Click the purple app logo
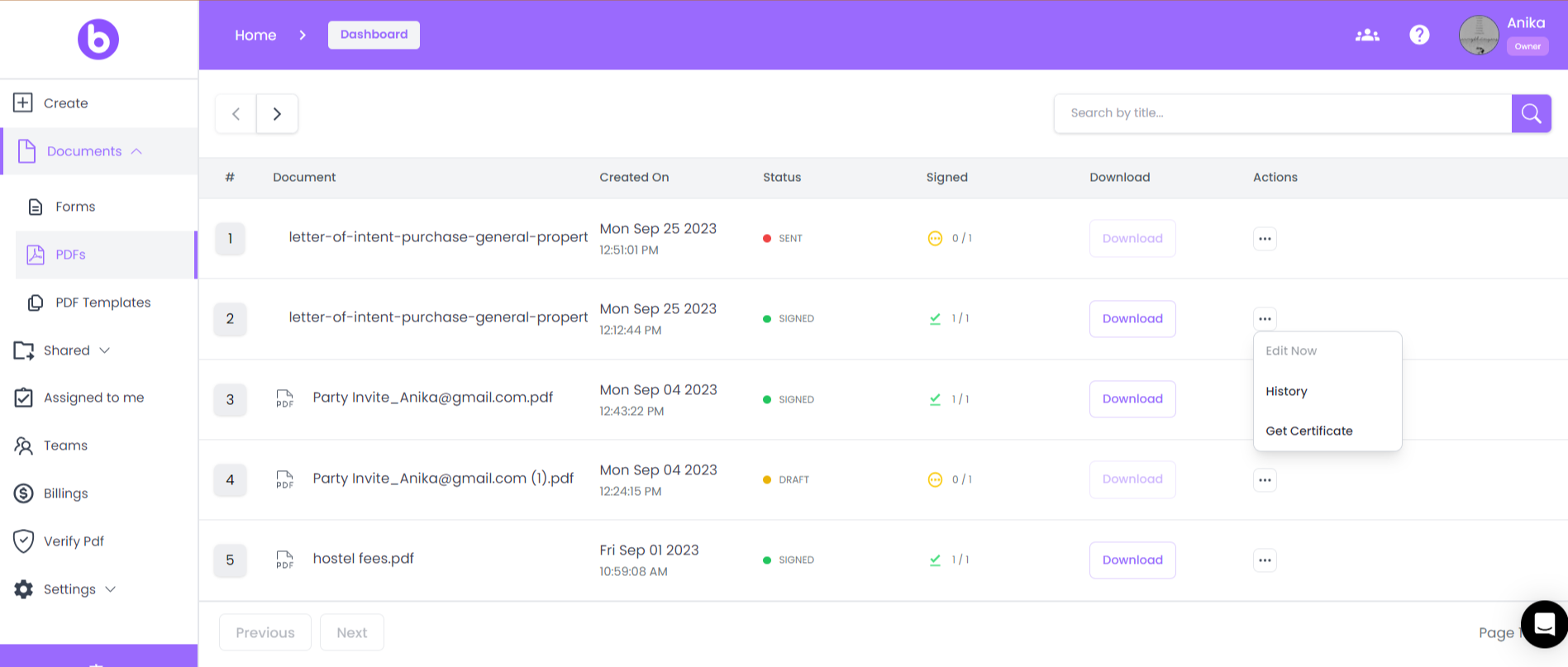The height and width of the screenshot is (667, 1568). tap(98, 39)
